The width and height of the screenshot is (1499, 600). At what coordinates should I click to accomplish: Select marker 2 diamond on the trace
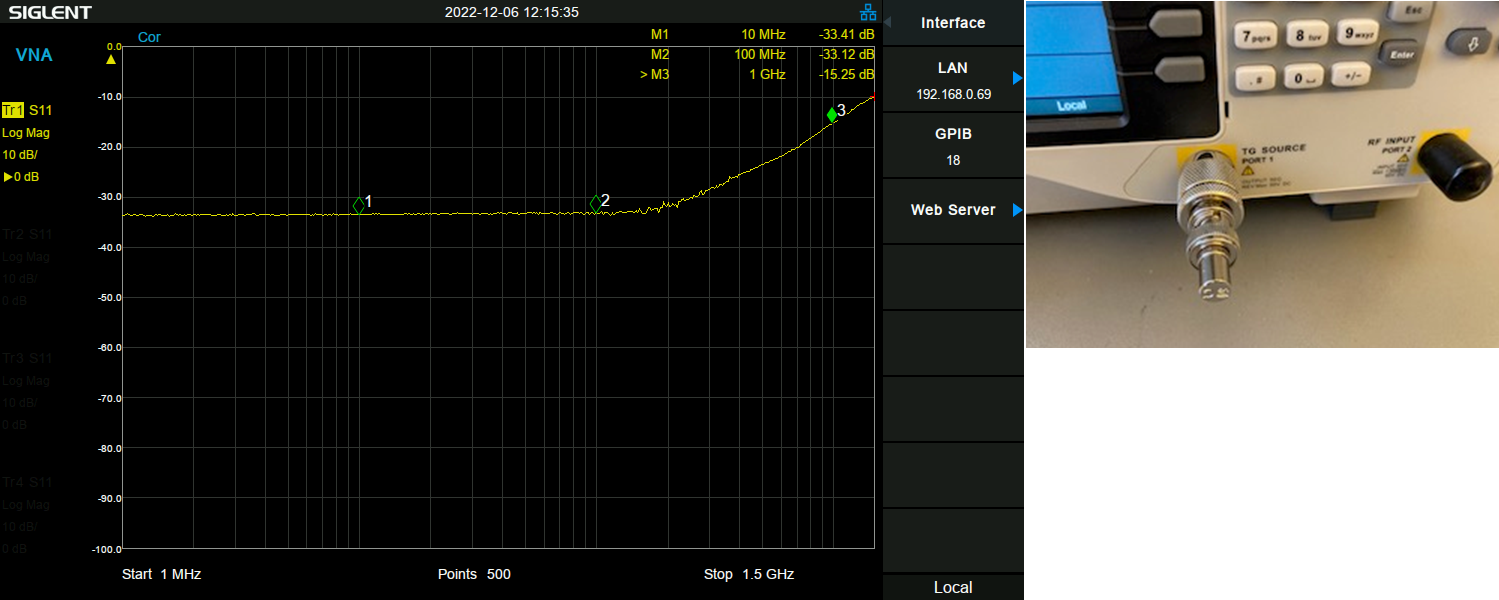click(596, 204)
